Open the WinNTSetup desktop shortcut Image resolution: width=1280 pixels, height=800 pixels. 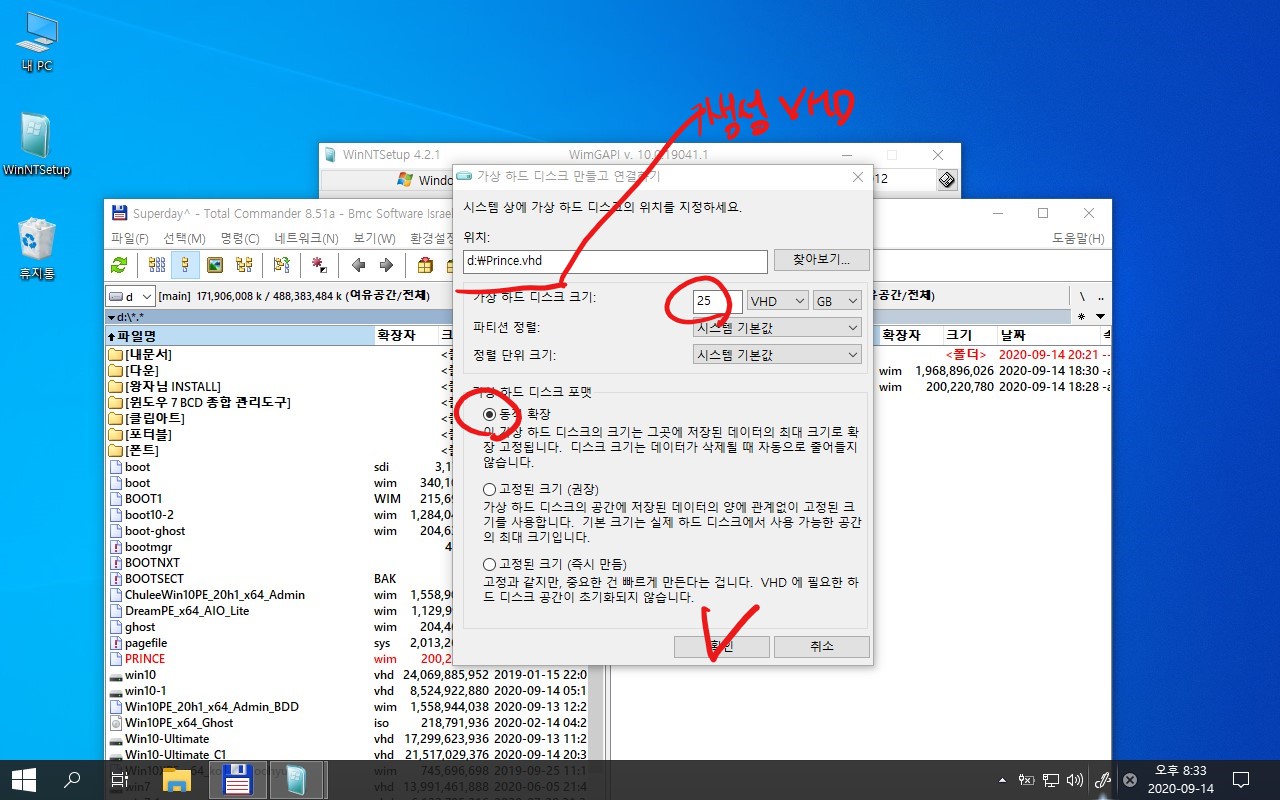[37, 145]
